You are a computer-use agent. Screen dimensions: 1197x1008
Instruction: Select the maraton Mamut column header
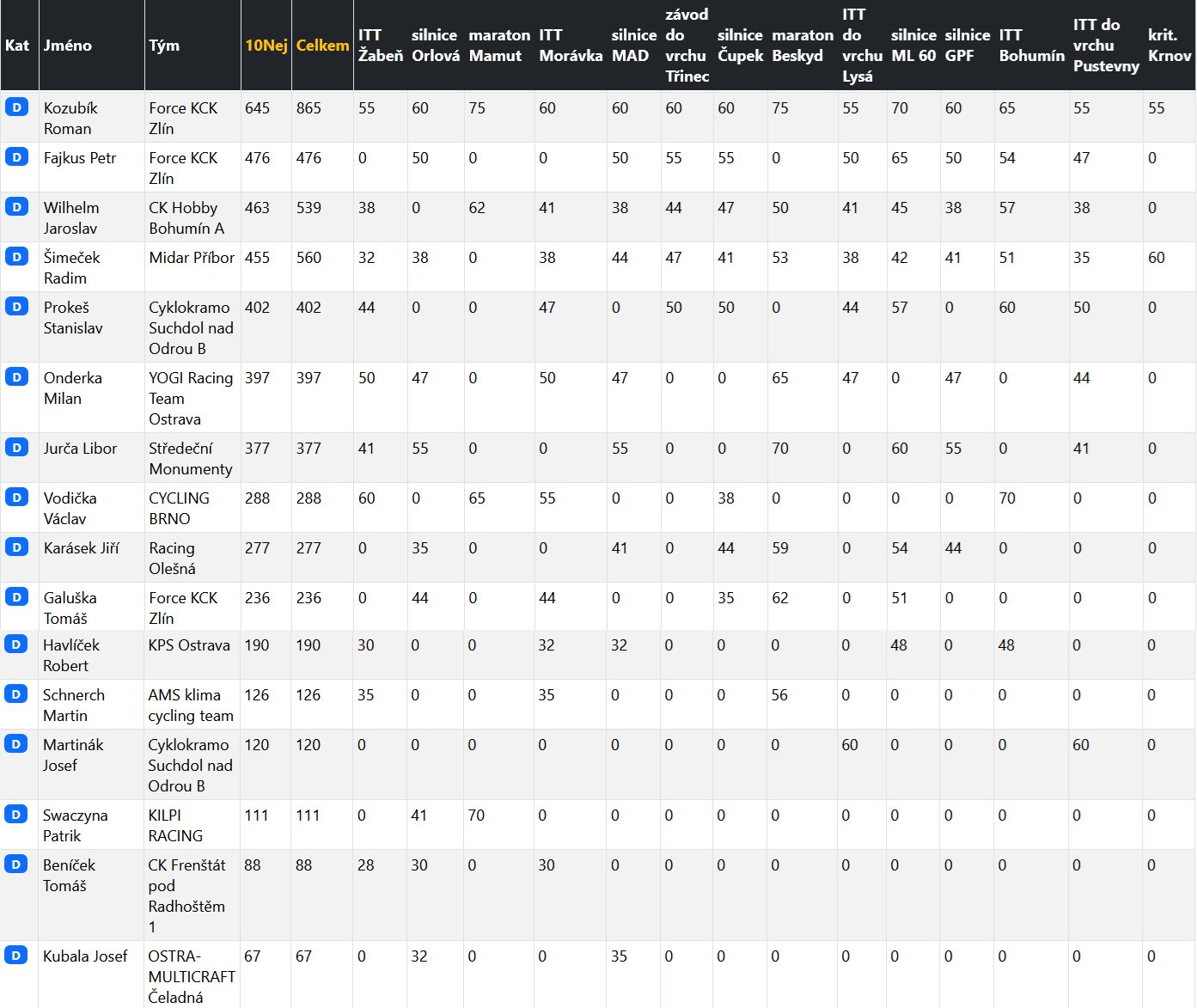coord(499,46)
